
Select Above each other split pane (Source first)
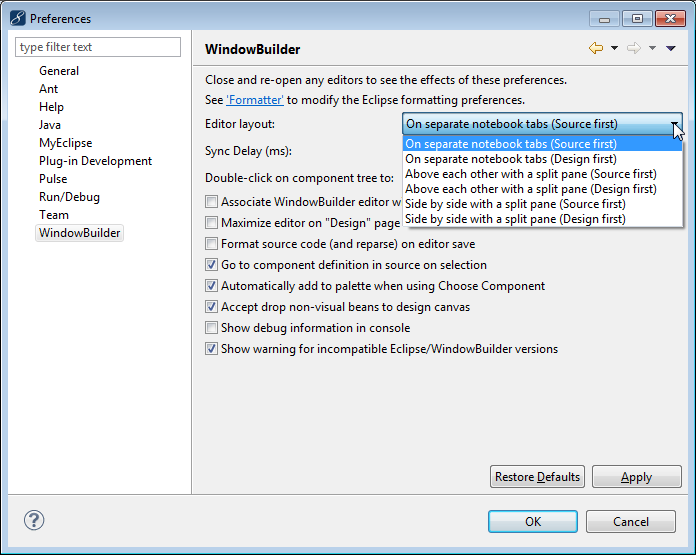coord(530,174)
